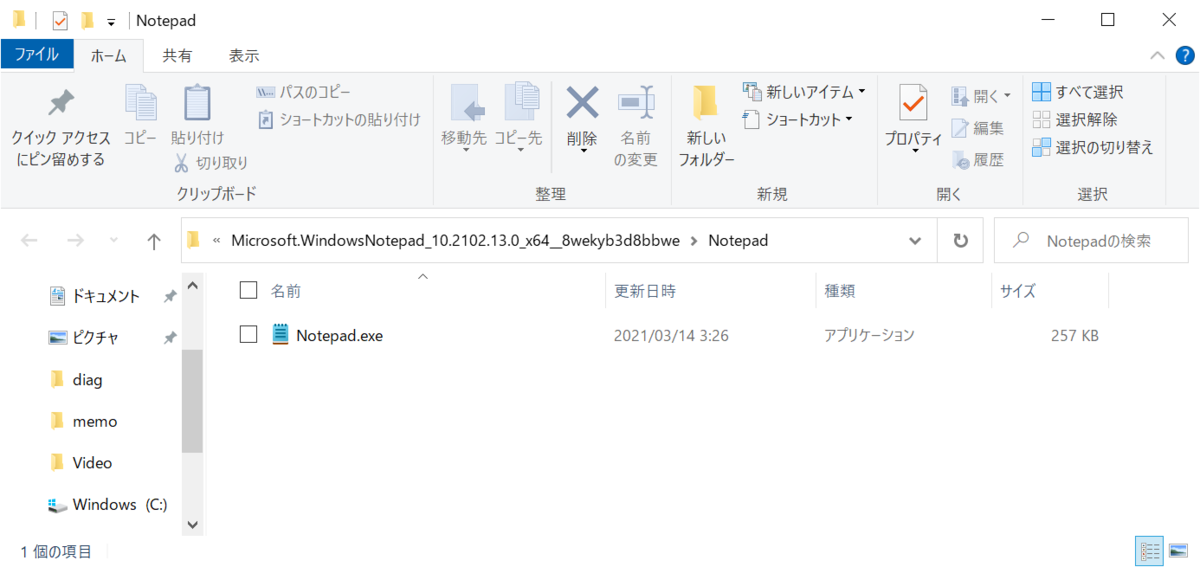Choose Copy path (パスのコピー)
This screenshot has height=567, width=1200.
(303, 92)
